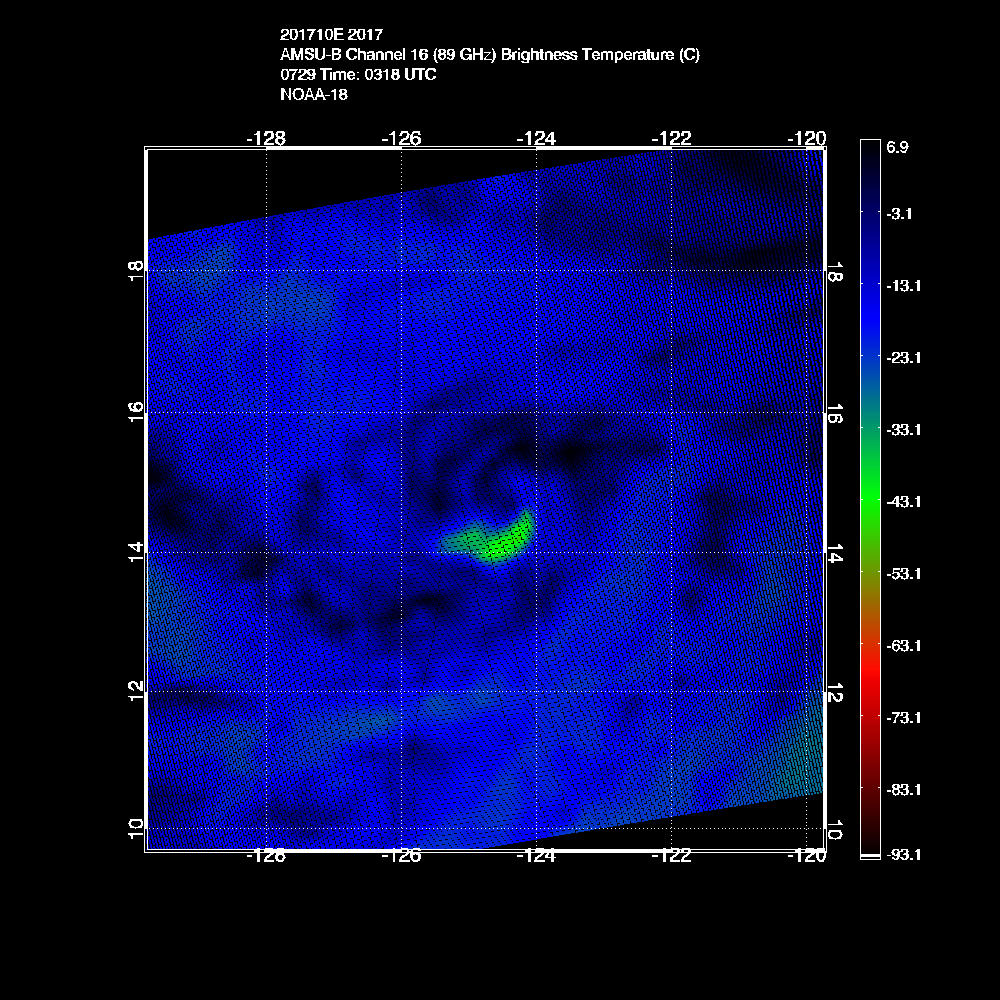
Task: Click the '0729 Time: 0318 UTC' timestamp line
Action: pos(358,75)
